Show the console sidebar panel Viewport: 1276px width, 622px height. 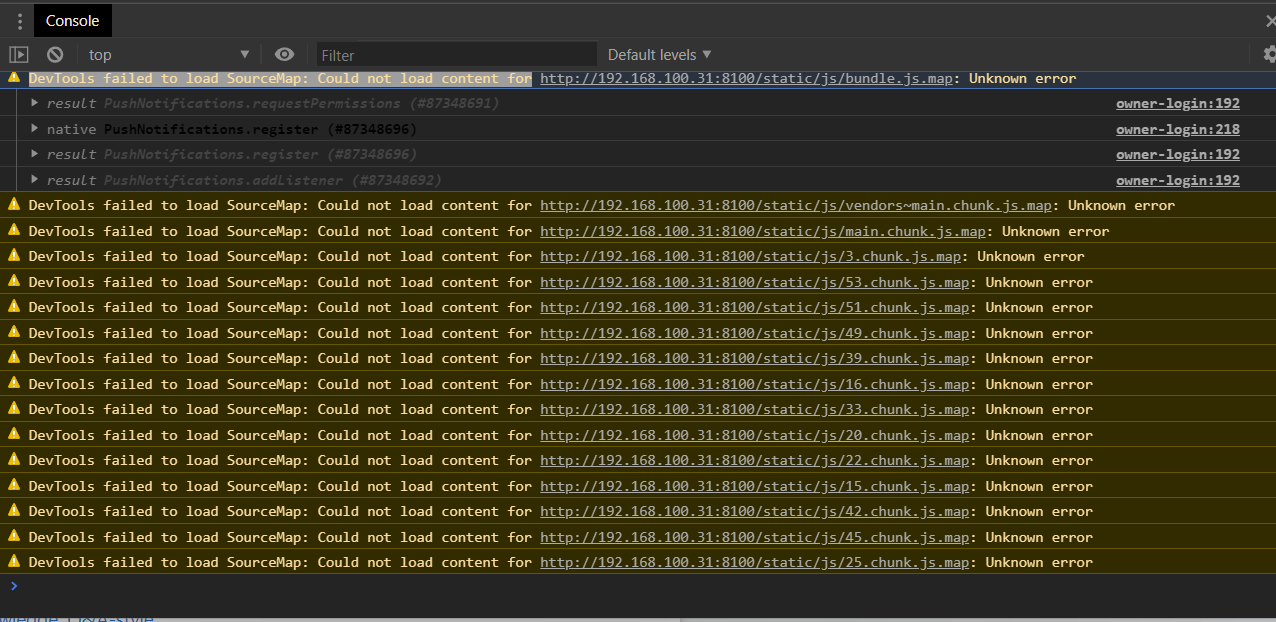(x=19, y=55)
